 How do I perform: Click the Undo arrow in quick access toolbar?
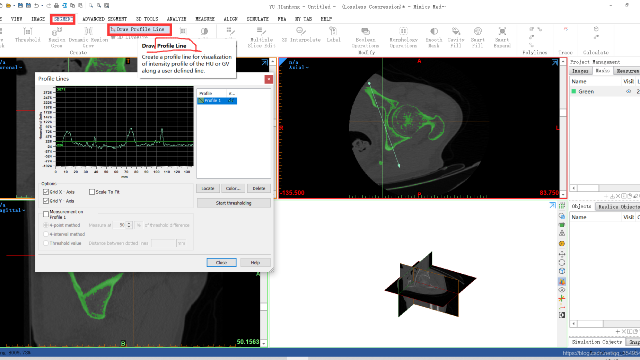point(37,6)
